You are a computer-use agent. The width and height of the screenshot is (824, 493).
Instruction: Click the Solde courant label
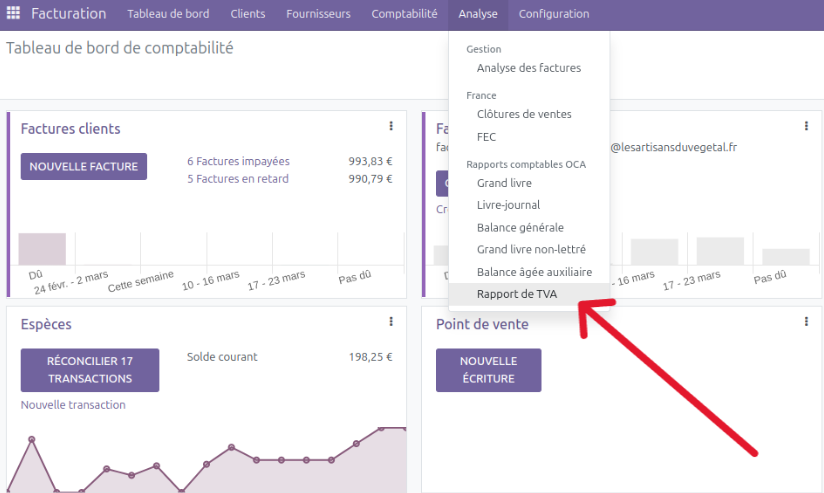222,357
